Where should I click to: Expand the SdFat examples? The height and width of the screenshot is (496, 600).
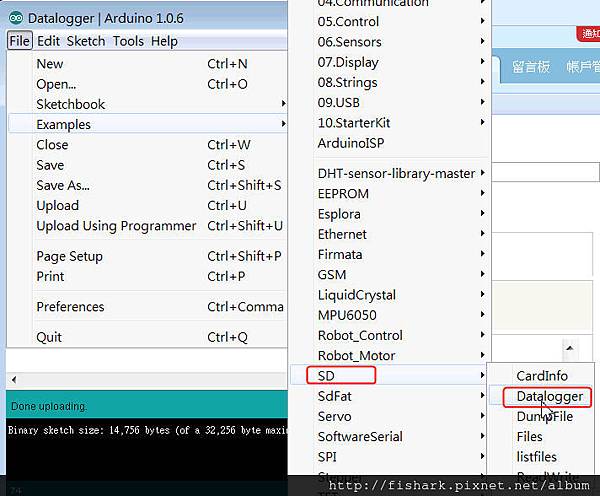coord(390,396)
